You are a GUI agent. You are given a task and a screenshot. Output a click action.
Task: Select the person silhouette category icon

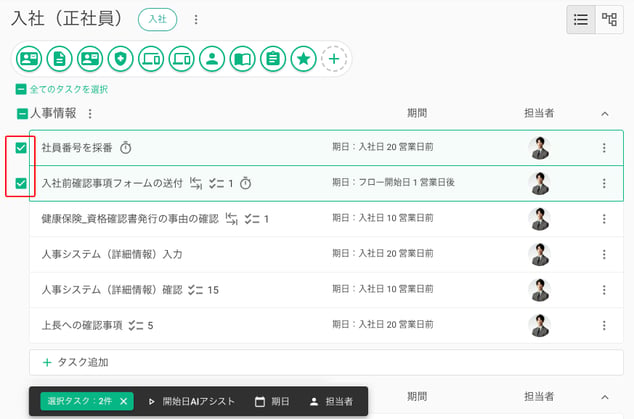(212, 59)
